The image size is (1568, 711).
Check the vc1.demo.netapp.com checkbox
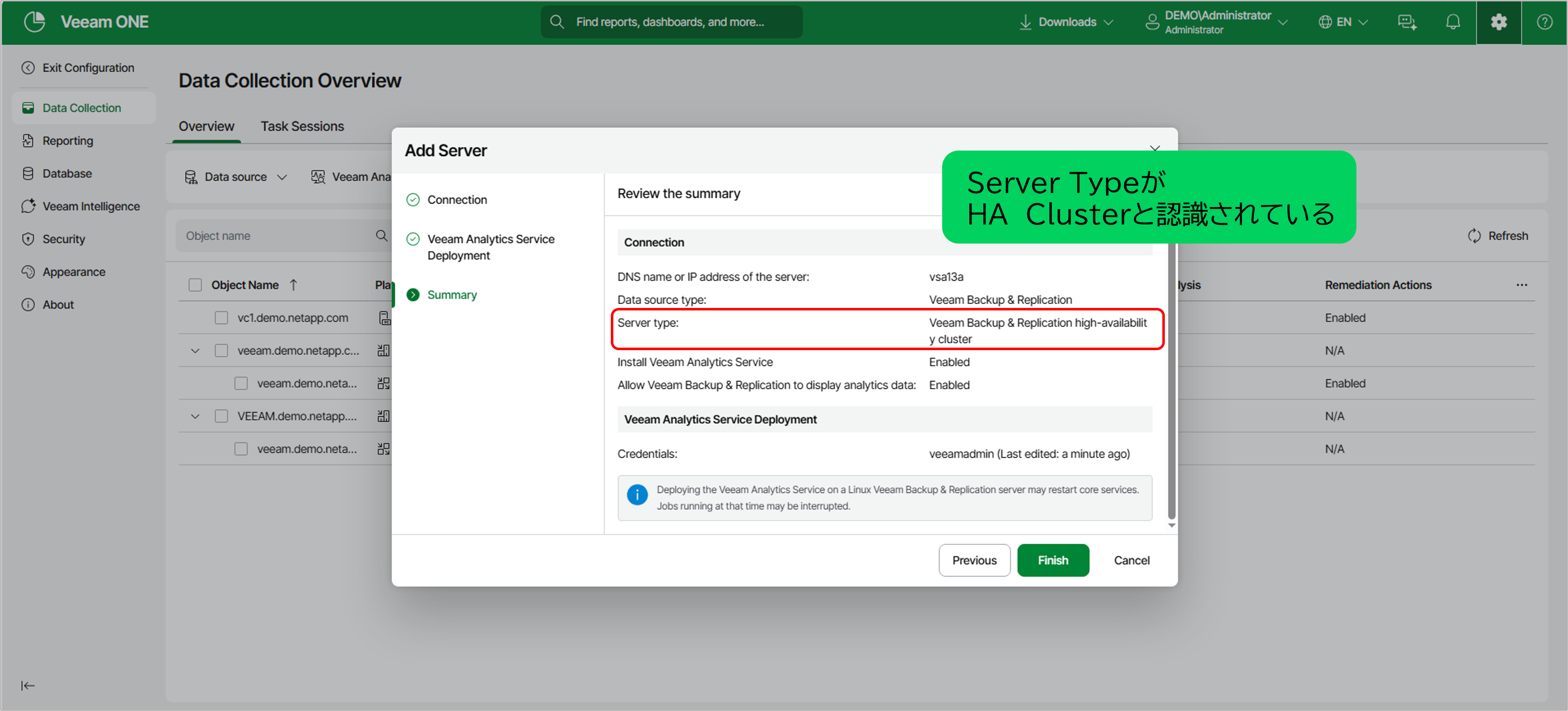click(221, 318)
